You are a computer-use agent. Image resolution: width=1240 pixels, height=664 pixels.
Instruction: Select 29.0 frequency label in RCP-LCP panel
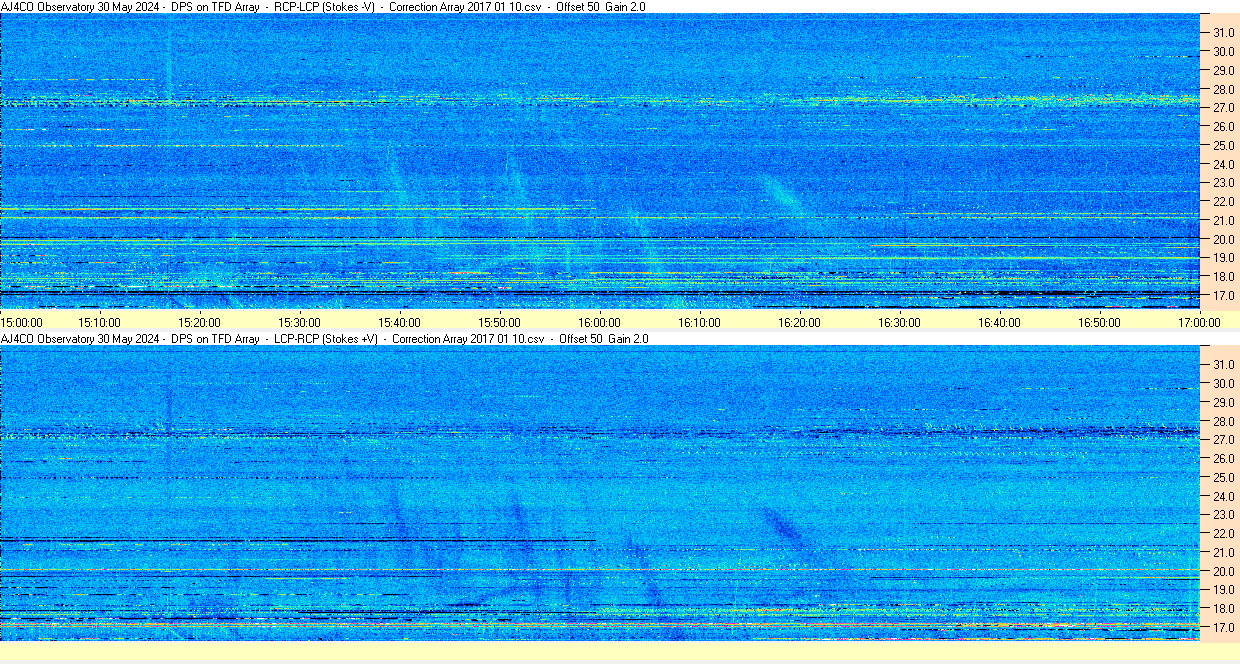pyautogui.click(x=1224, y=70)
